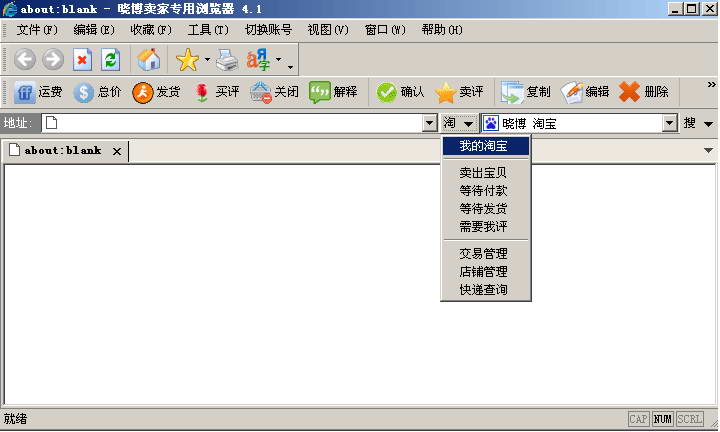Viewport: 720px width, 432px height.
Task: Select 我的淘宝 in the dropdown menu
Action: 486,146
